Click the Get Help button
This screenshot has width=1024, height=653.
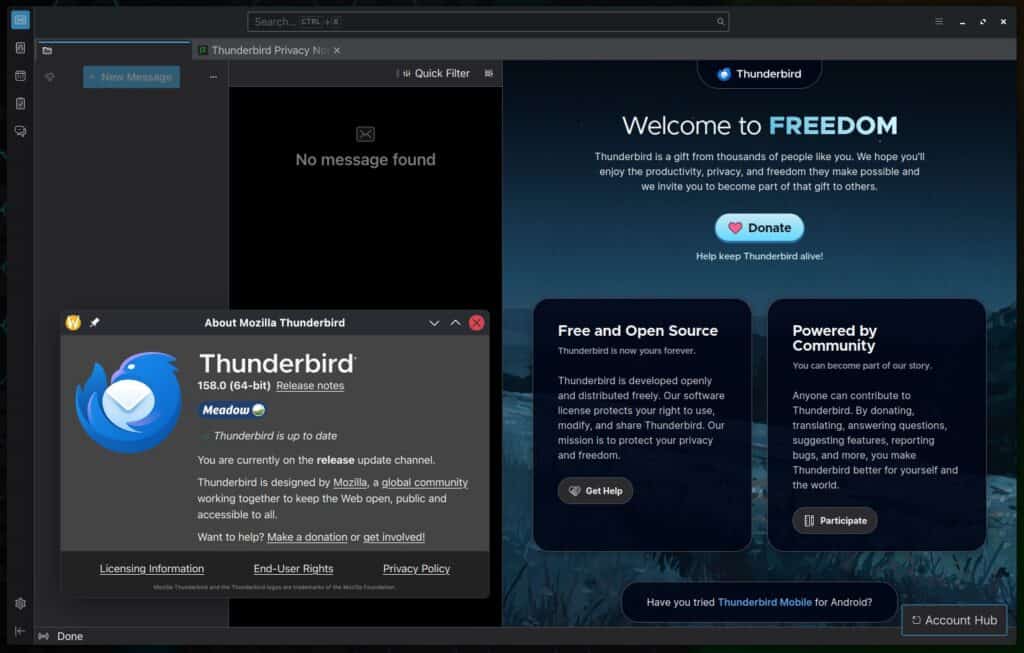[595, 491]
